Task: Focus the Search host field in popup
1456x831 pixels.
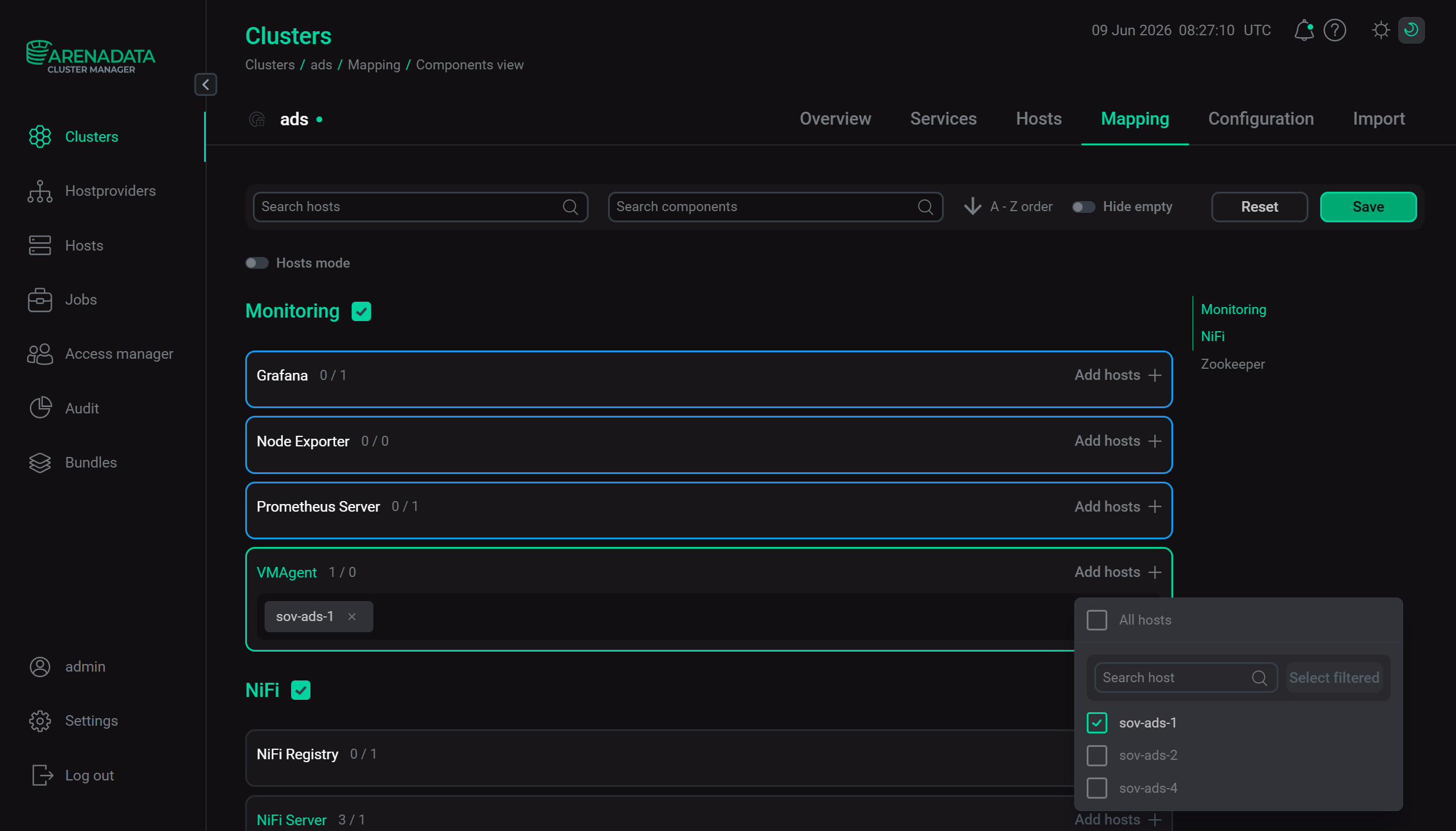Action: [1185, 678]
